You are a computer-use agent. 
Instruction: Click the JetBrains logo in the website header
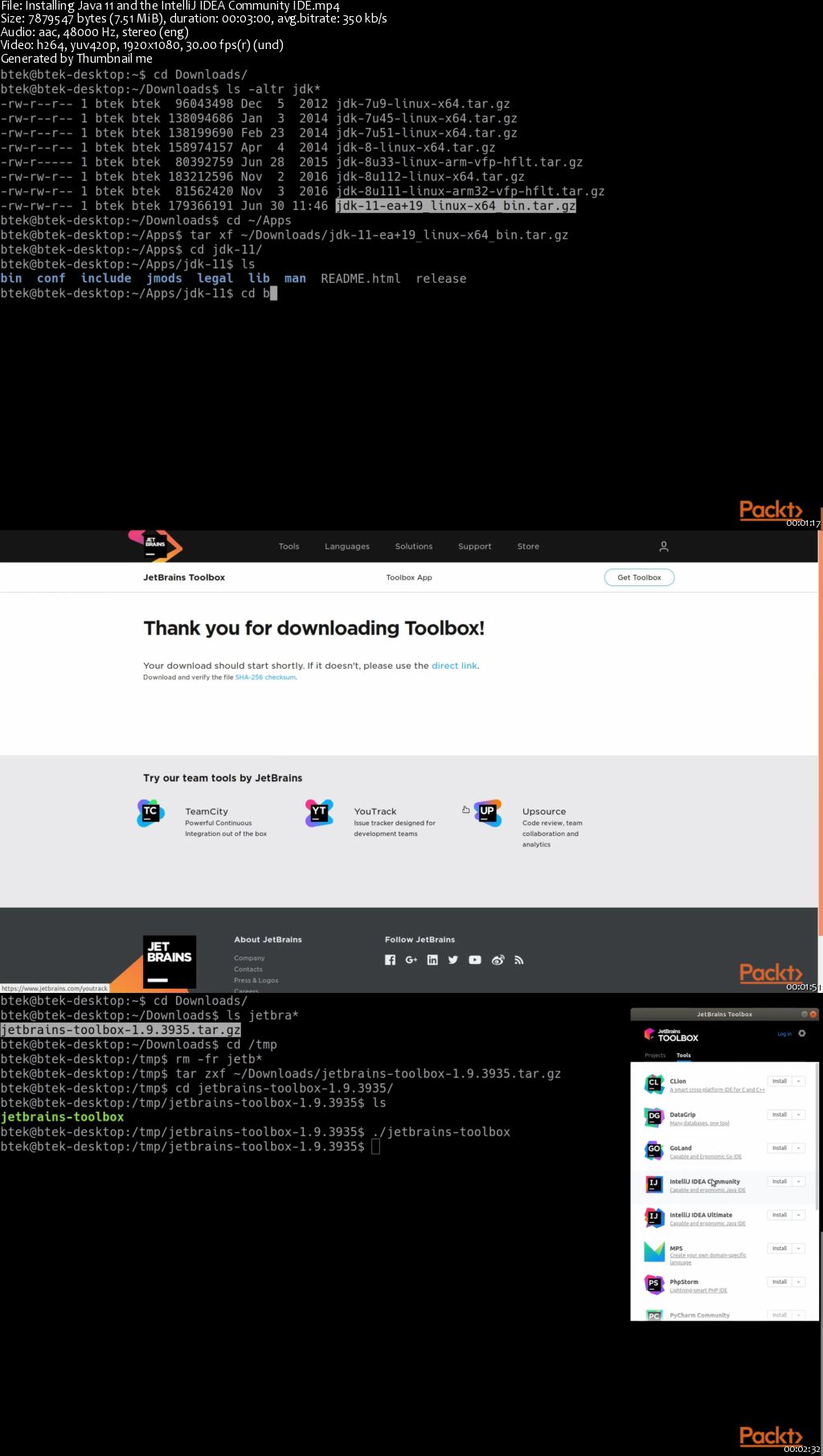(155, 545)
